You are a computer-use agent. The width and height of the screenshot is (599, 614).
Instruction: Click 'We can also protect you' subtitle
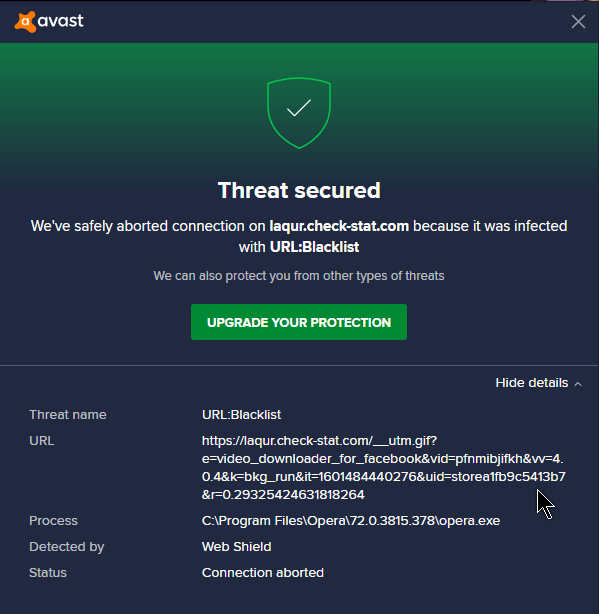[299, 276]
